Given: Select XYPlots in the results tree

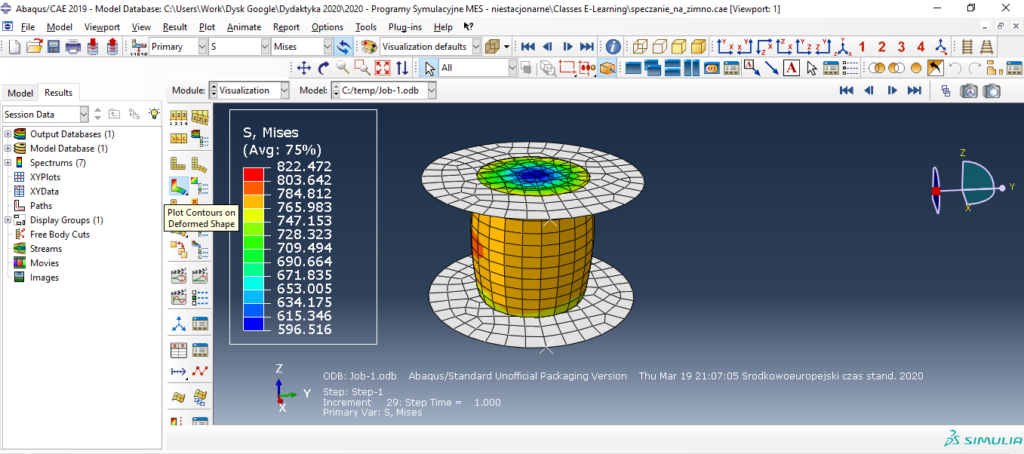Looking at the screenshot, I should (x=45, y=177).
